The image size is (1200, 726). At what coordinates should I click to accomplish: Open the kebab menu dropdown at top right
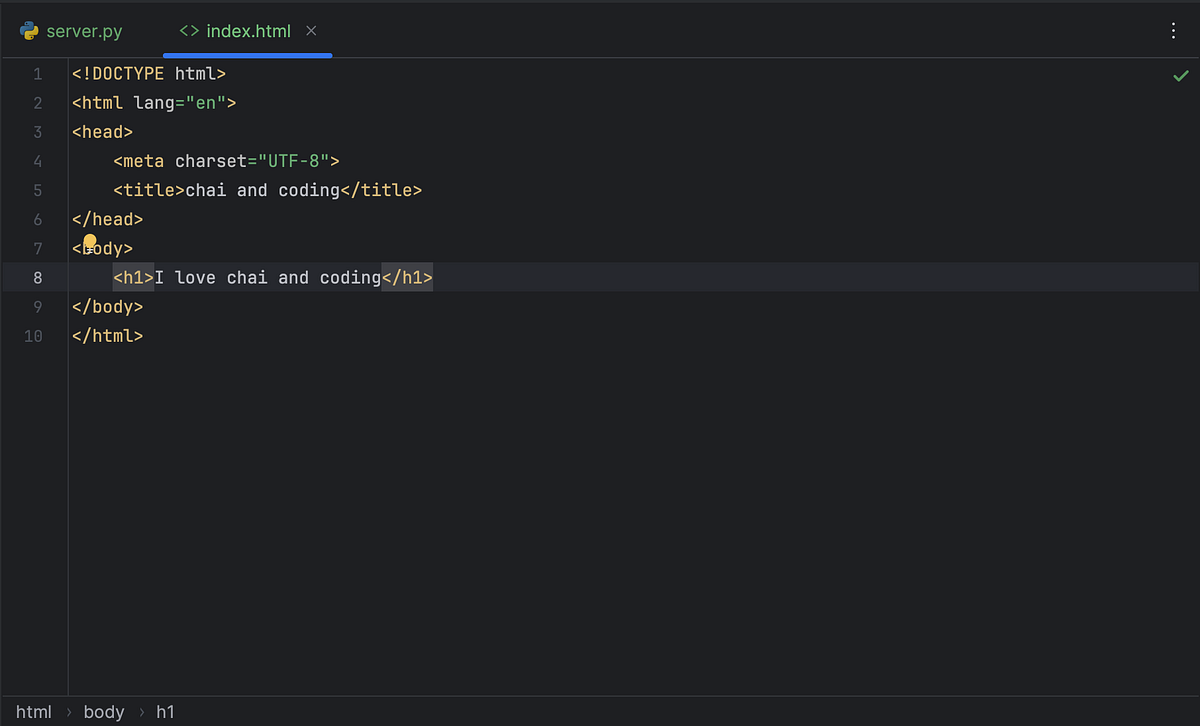pyautogui.click(x=1173, y=31)
